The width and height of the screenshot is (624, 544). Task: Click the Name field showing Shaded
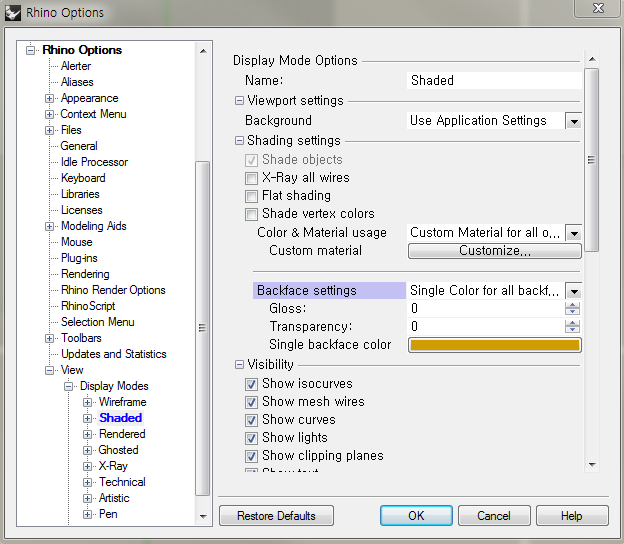(x=494, y=81)
